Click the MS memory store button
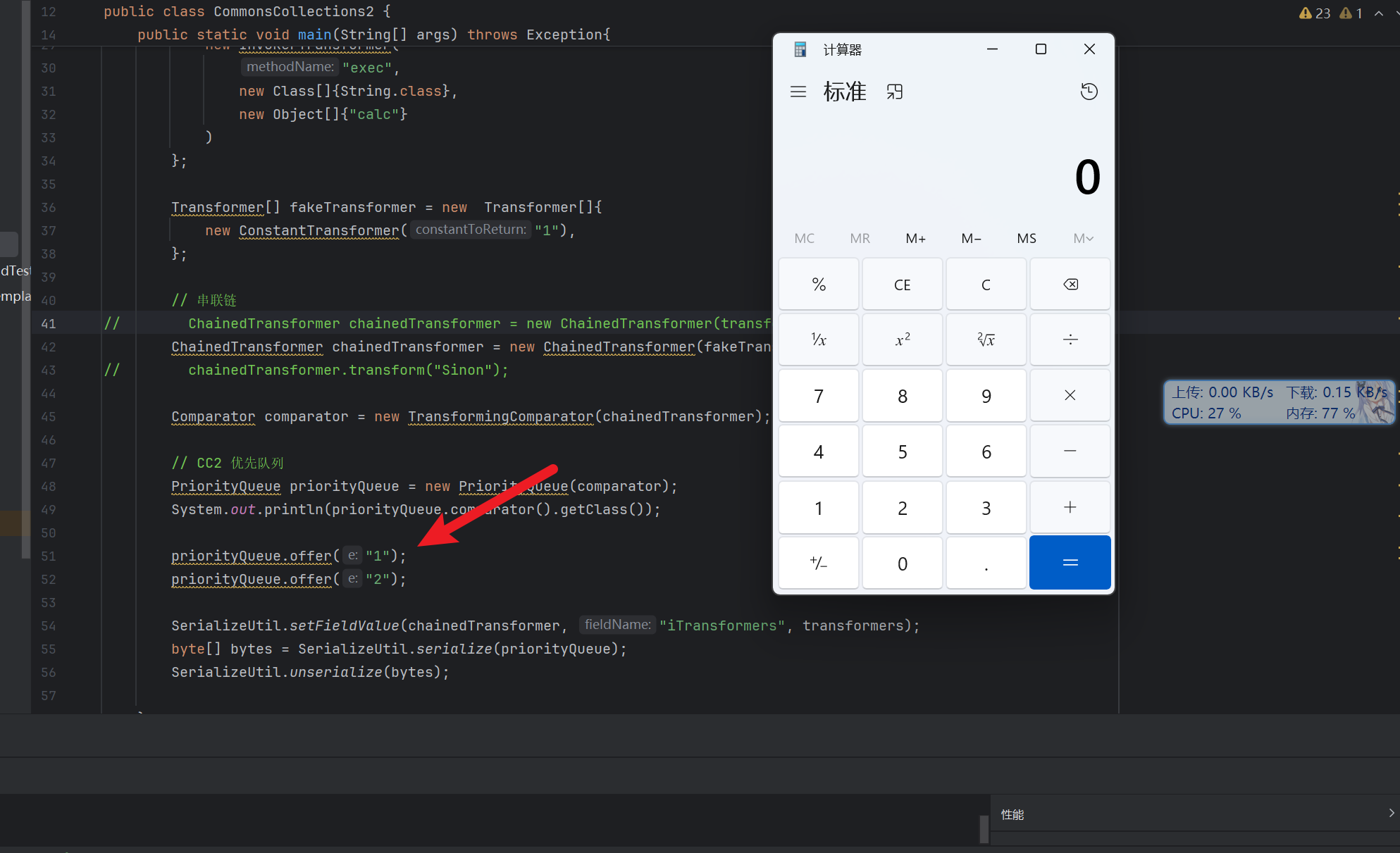Screen dimensions: 1400x853 tap(1027, 238)
